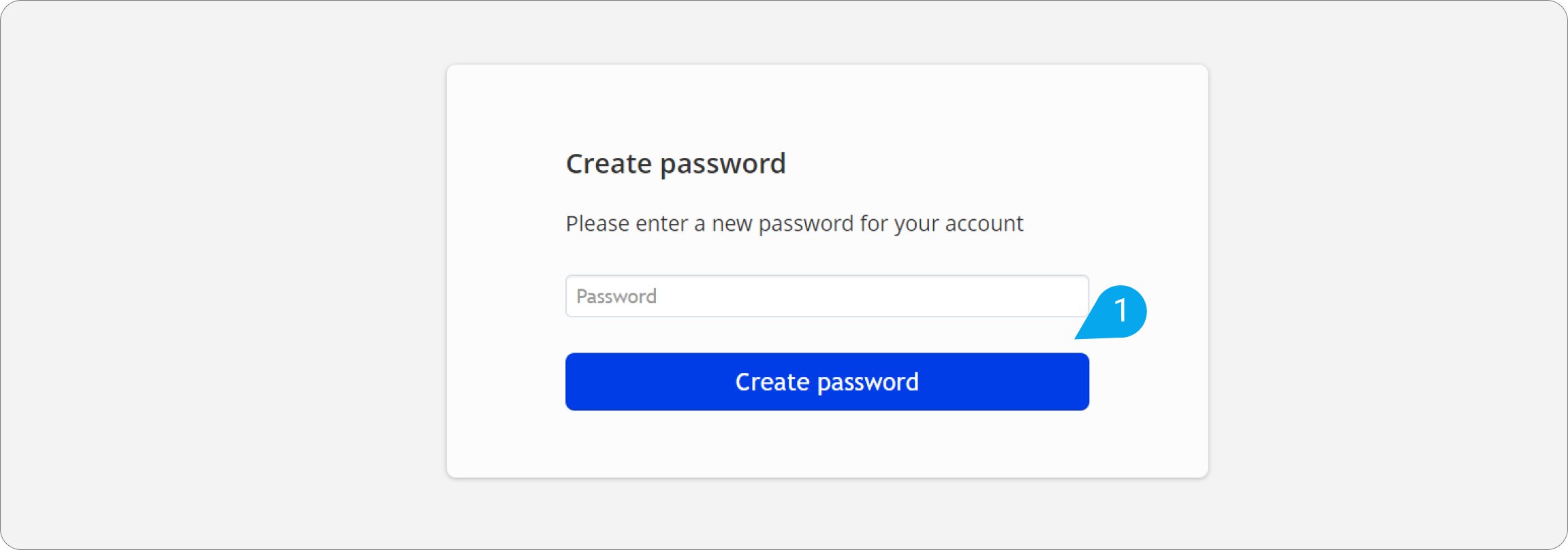
Task: Select the "Create password" title text
Action: coord(675,163)
